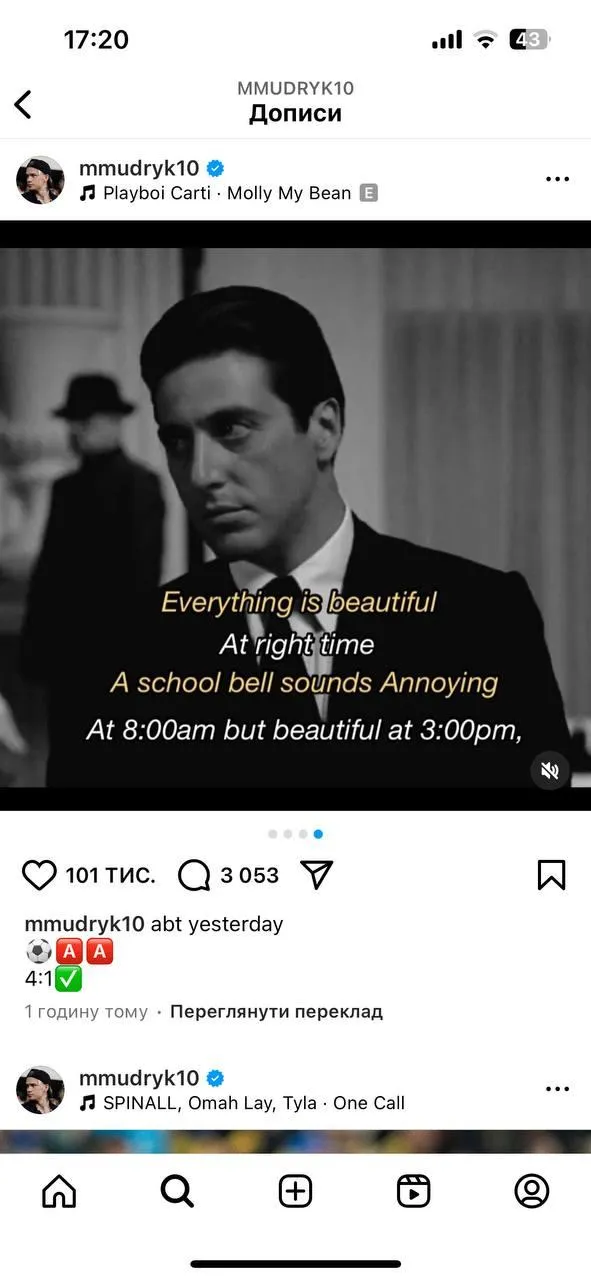Open comments via speech bubble icon

(x=194, y=875)
